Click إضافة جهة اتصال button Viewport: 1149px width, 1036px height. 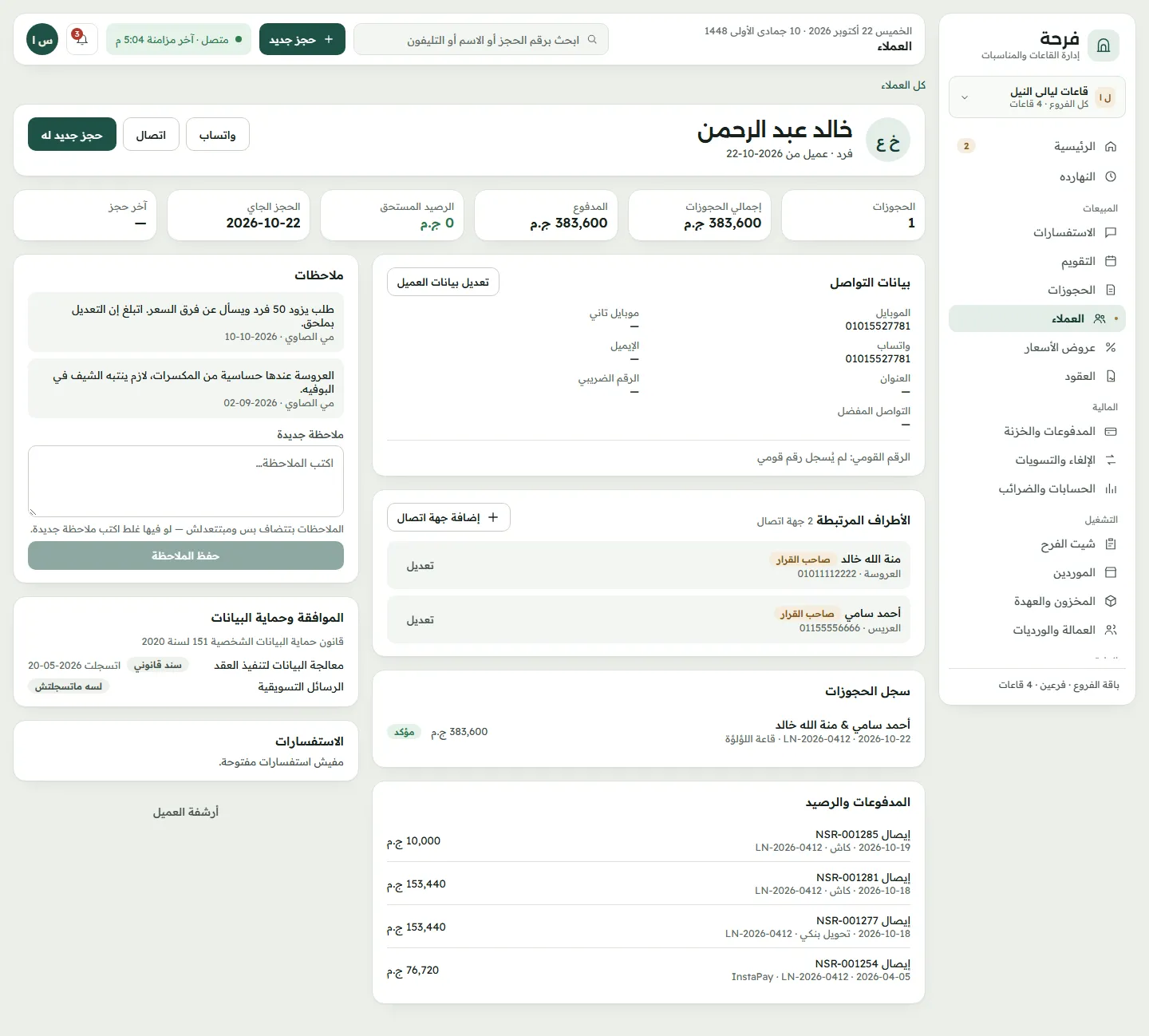pyautogui.click(x=448, y=517)
